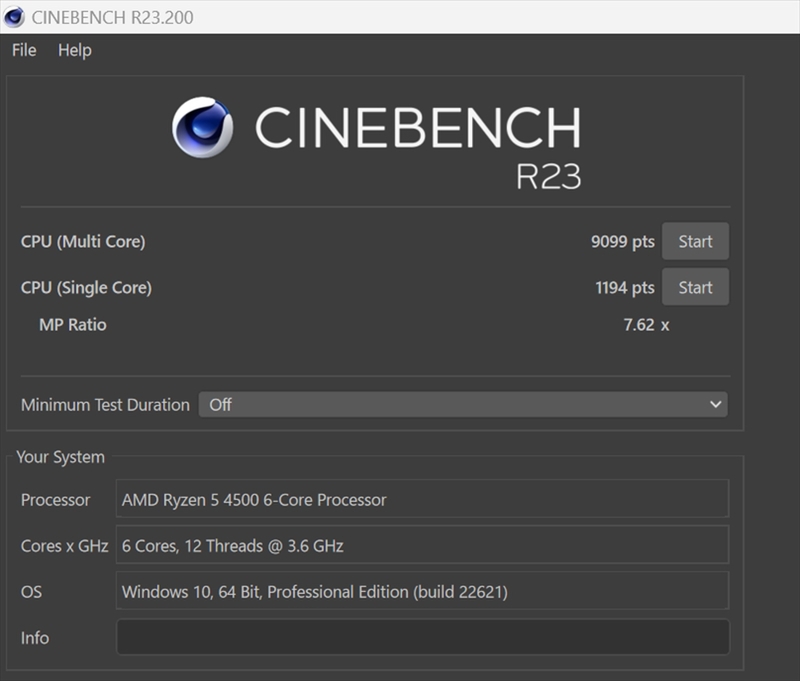
Task: Click the OS field value
Action: click(x=422, y=591)
